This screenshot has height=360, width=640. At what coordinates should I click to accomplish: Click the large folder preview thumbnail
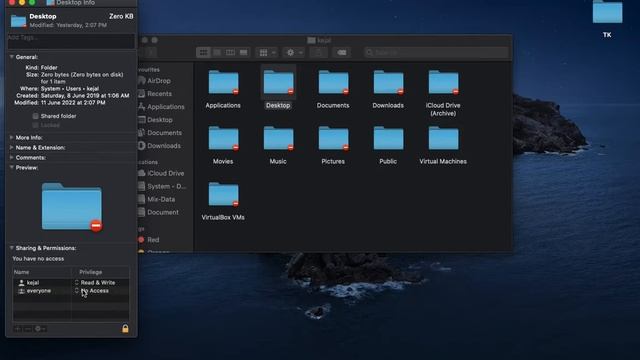coord(72,207)
